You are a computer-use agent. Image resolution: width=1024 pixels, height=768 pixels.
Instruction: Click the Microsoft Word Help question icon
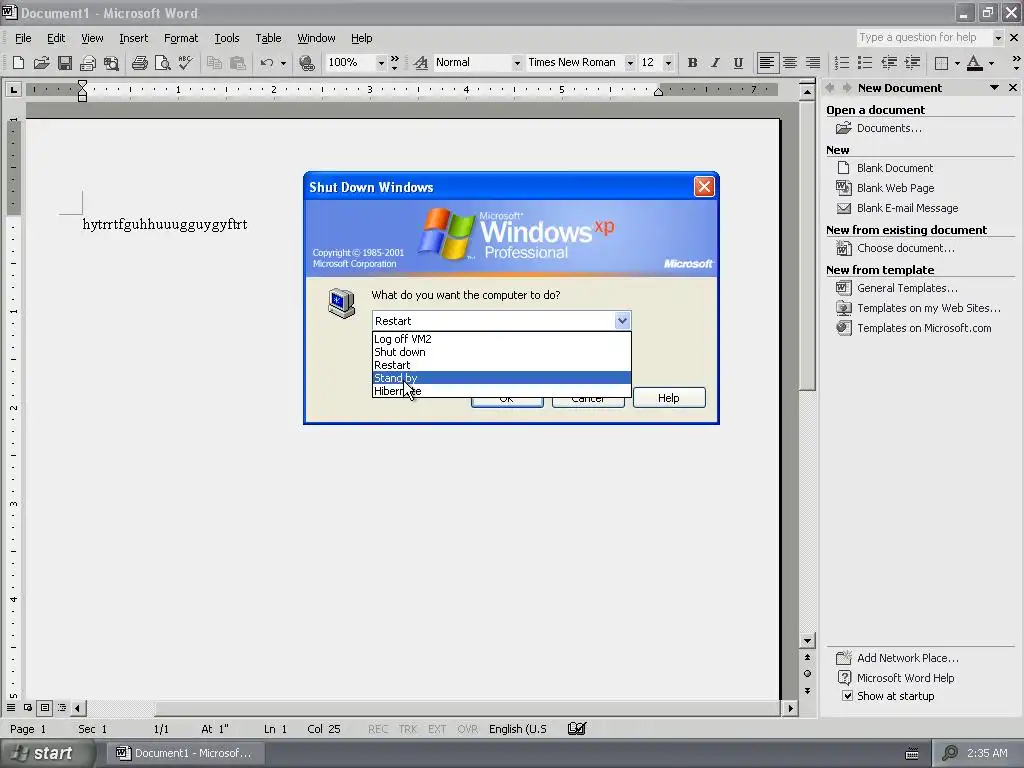844,678
